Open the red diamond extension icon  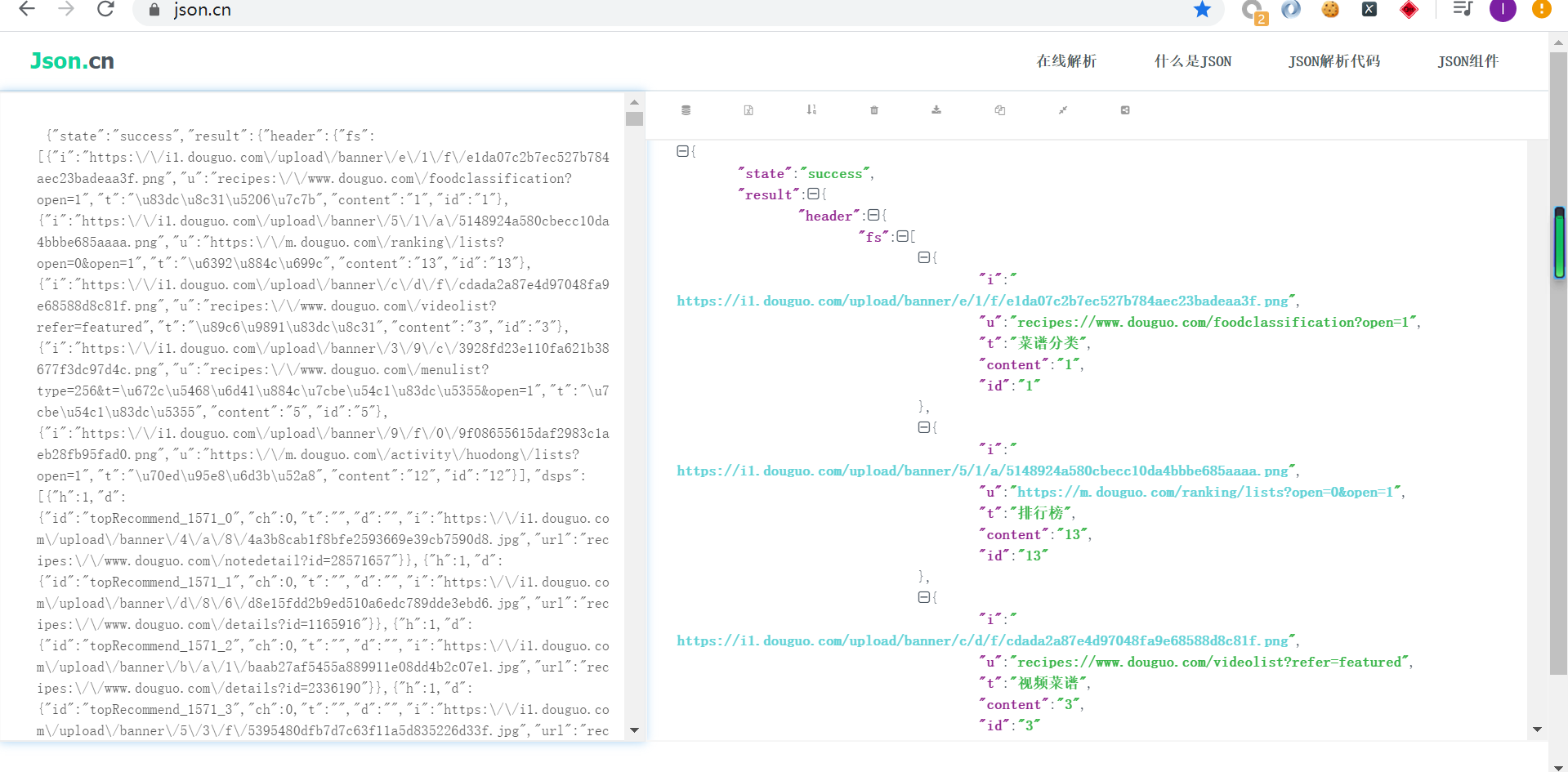(x=1409, y=9)
